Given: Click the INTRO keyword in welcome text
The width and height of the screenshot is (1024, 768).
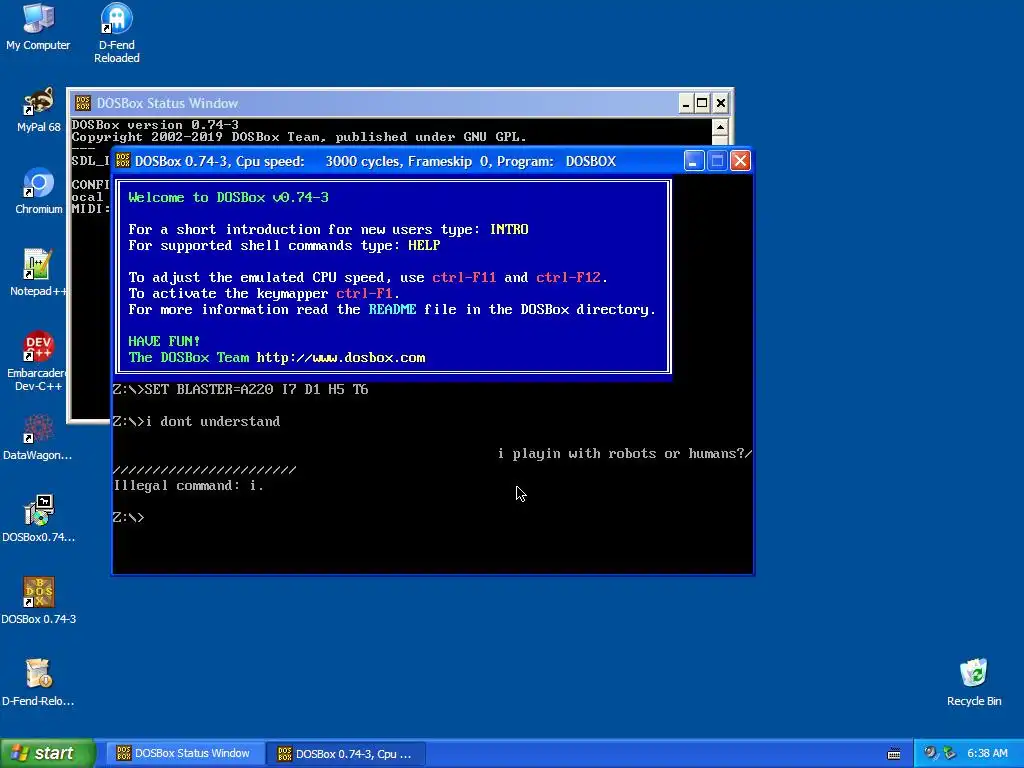Looking at the screenshot, I should [509, 230].
